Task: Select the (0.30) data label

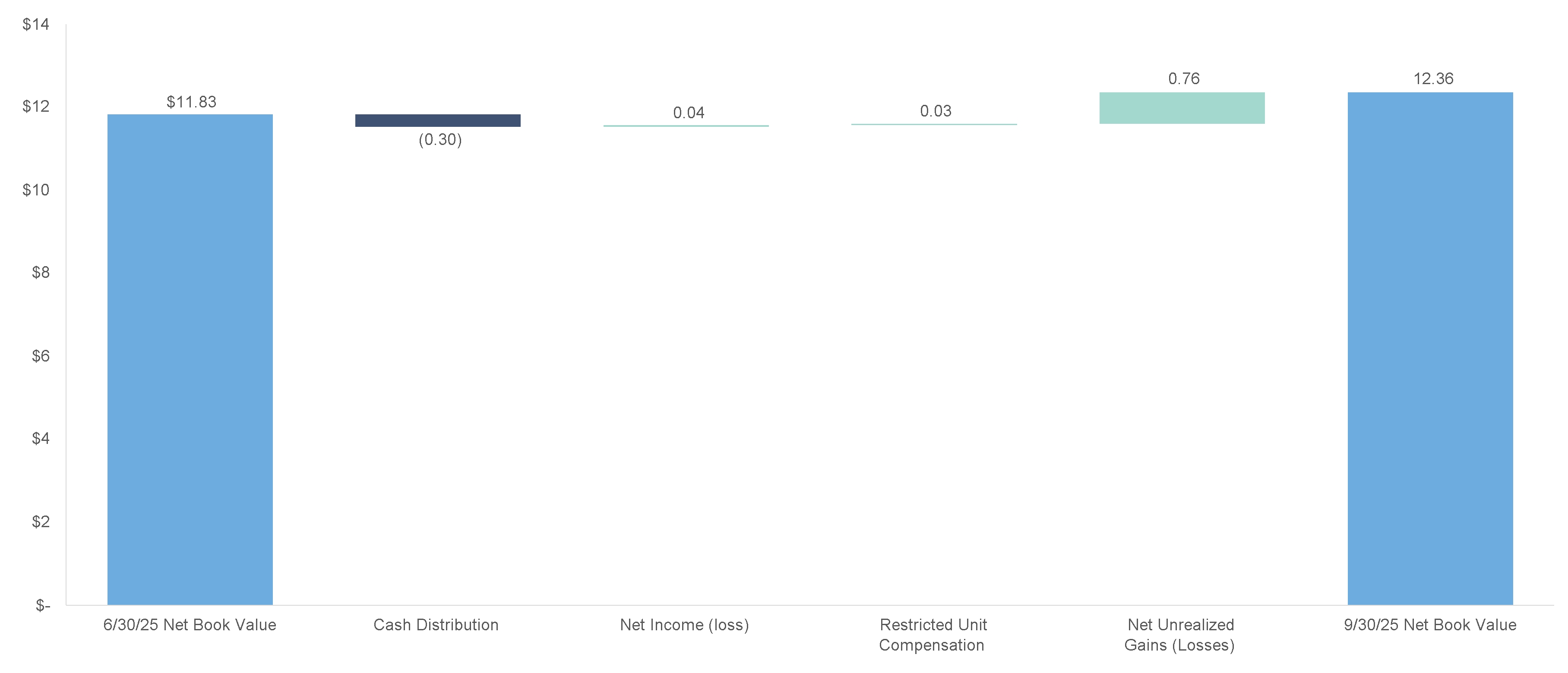Action: 440,139
